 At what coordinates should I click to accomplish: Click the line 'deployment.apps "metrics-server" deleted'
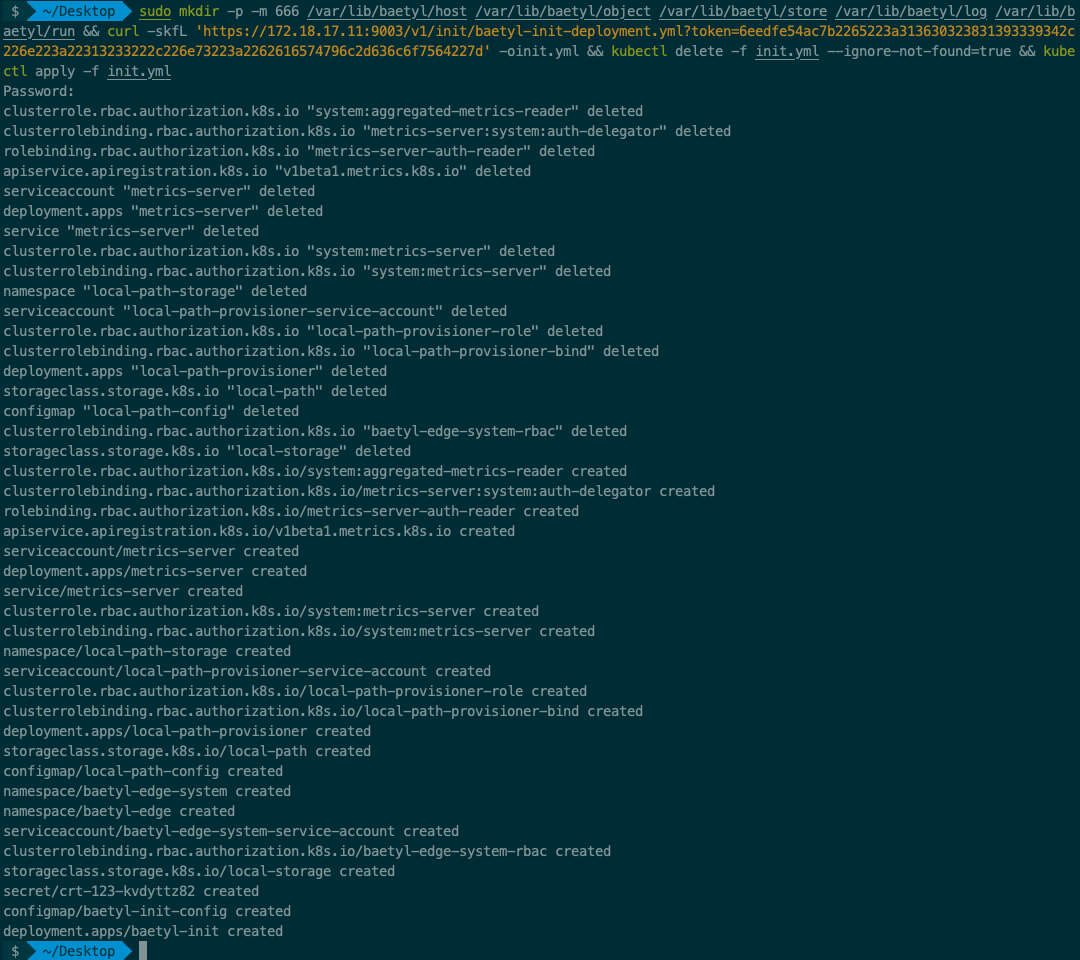163,211
